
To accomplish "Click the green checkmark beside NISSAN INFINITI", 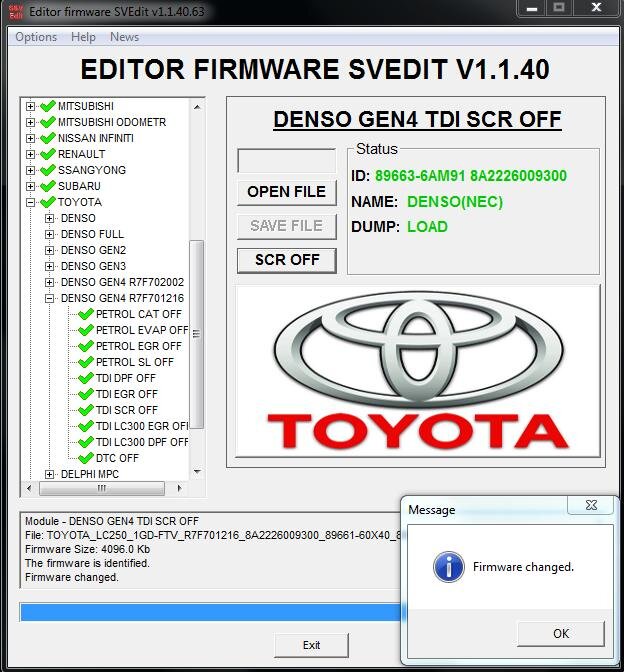I will 48,138.
